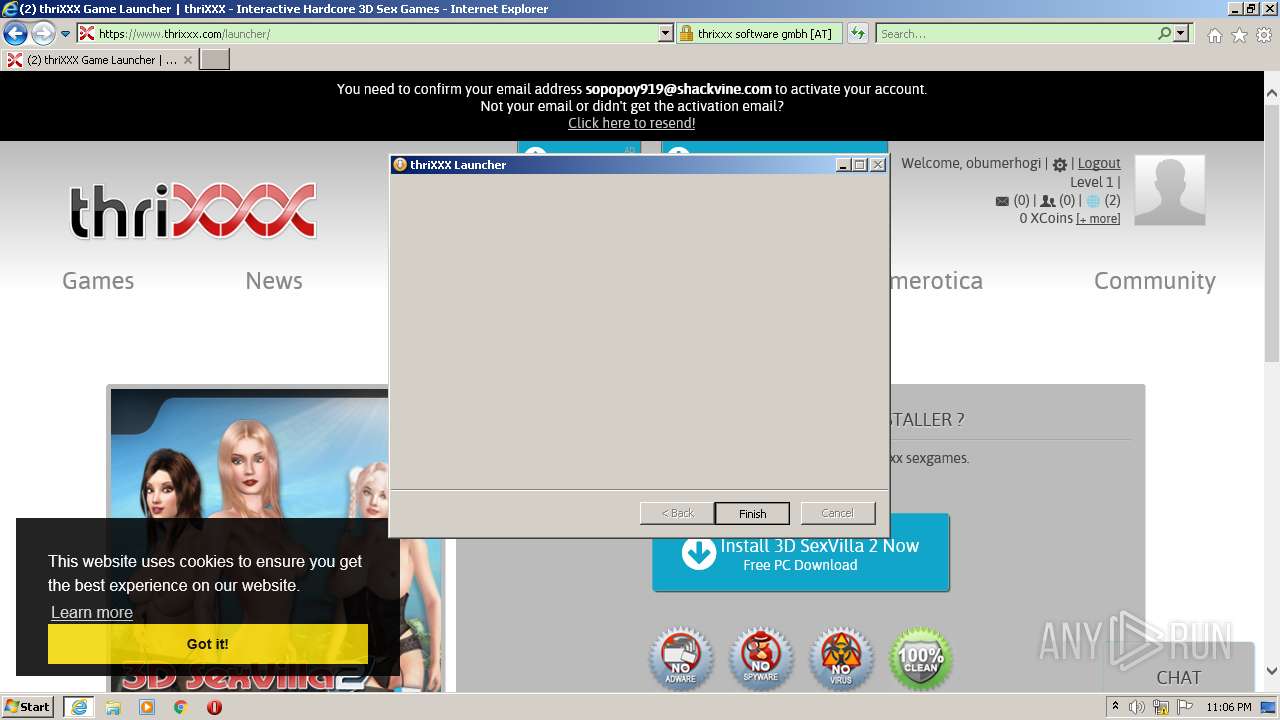
Task: Click the '+ more' XCoins link
Action: (x=1098, y=219)
